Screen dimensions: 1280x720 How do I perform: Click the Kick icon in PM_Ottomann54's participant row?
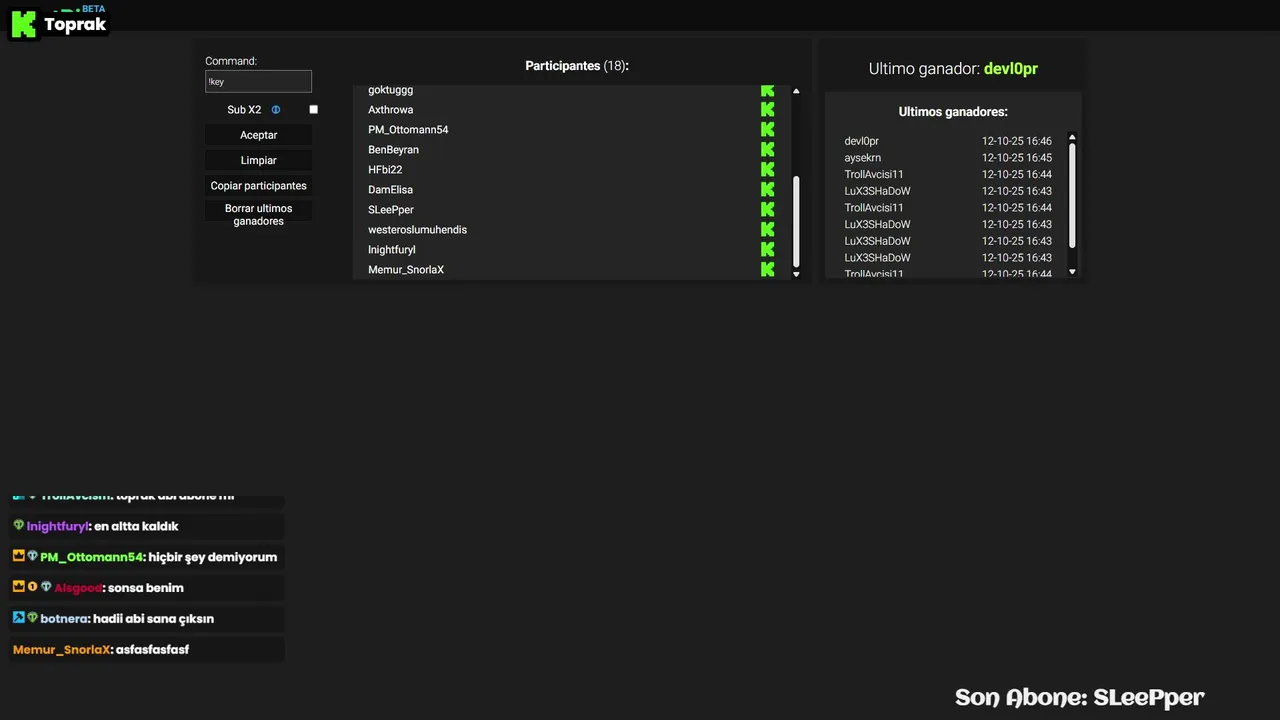(767, 130)
